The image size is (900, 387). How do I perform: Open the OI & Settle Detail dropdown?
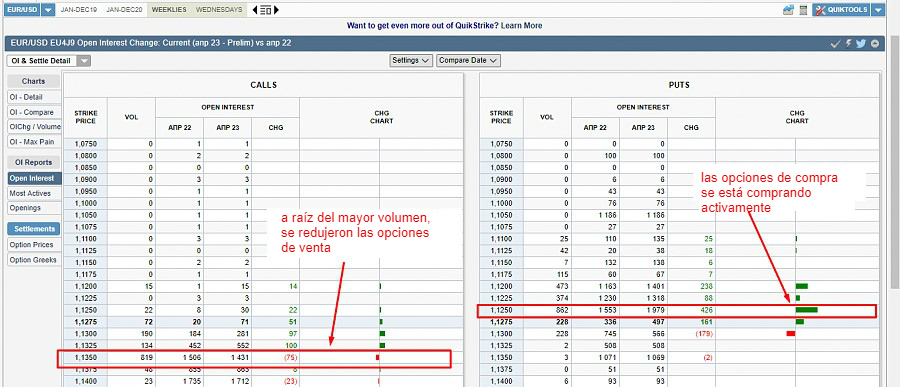49,61
